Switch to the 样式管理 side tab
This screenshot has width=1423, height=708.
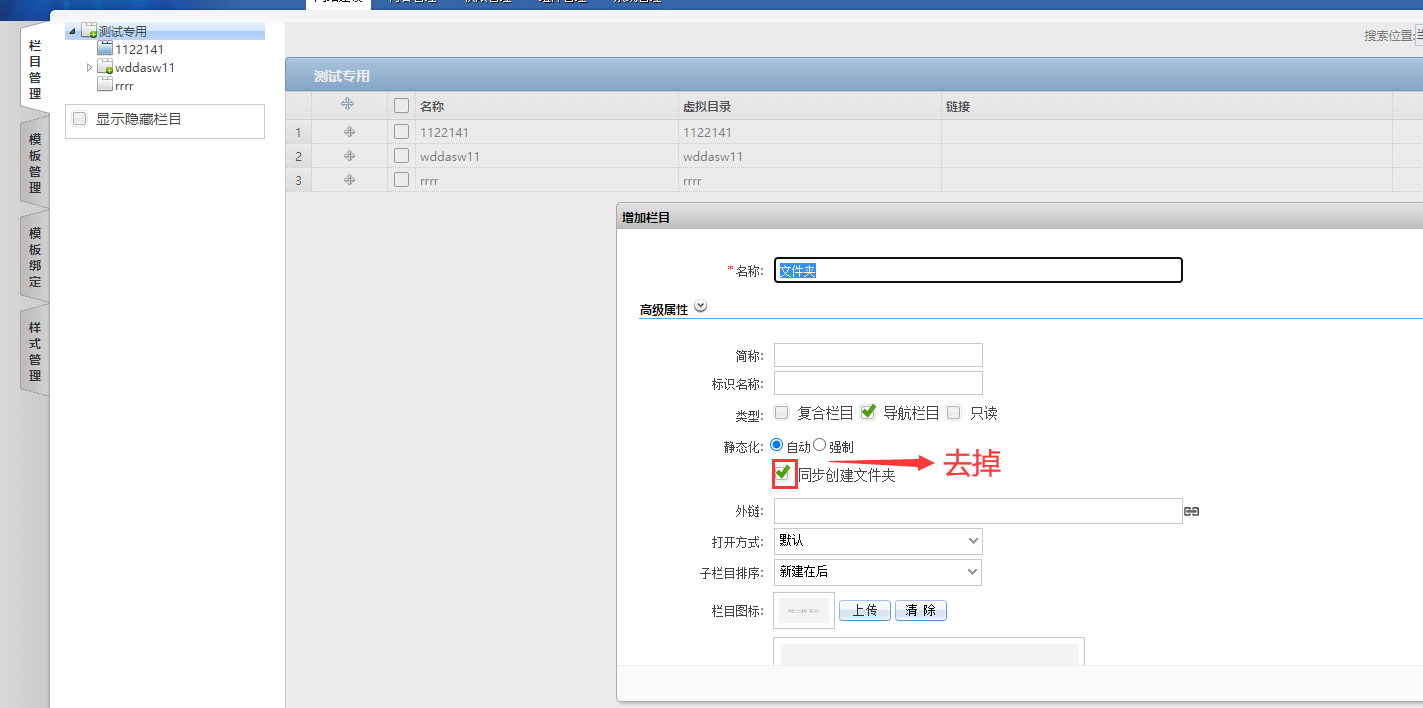coord(35,351)
